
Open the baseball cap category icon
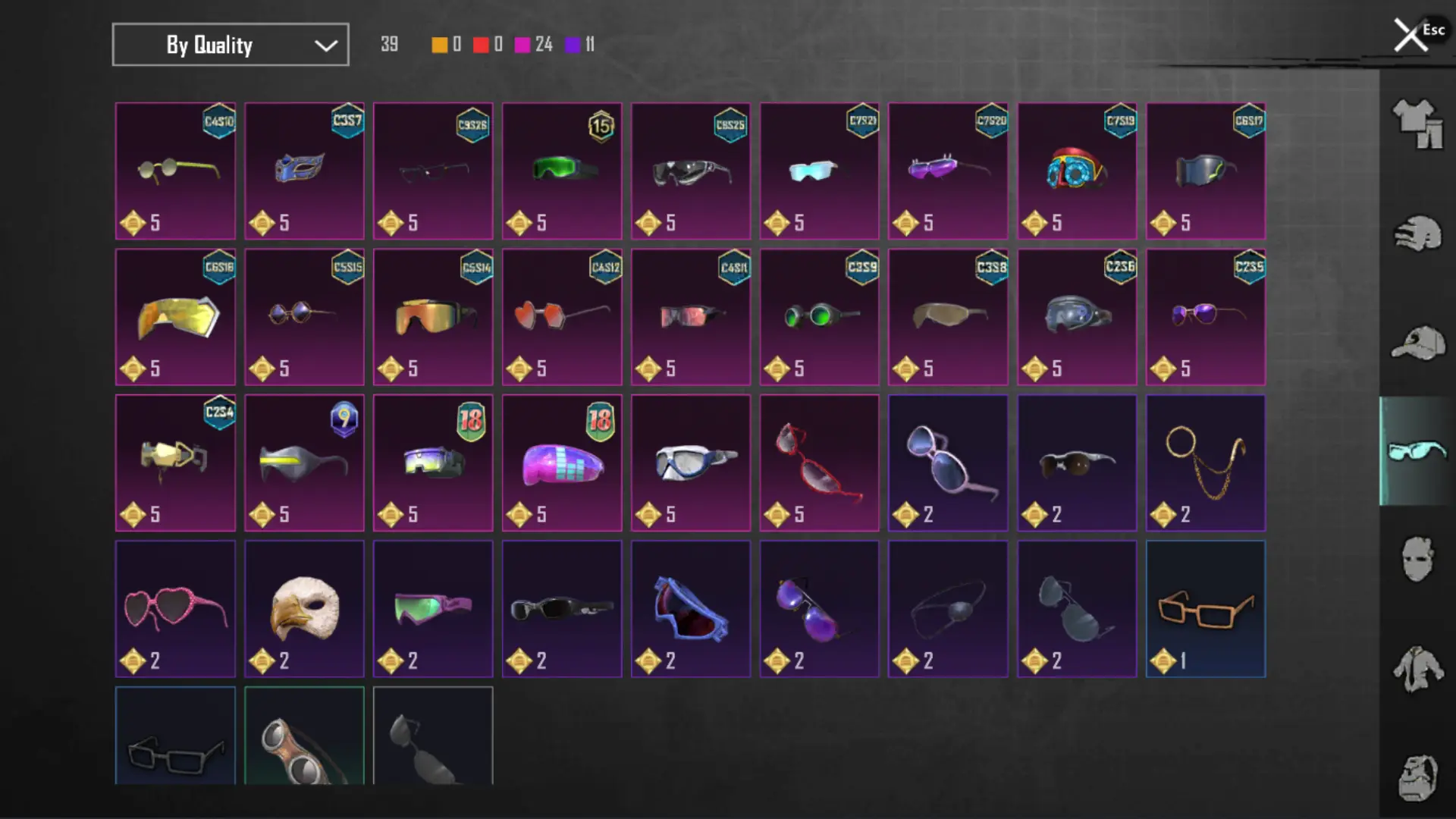pos(1417,343)
